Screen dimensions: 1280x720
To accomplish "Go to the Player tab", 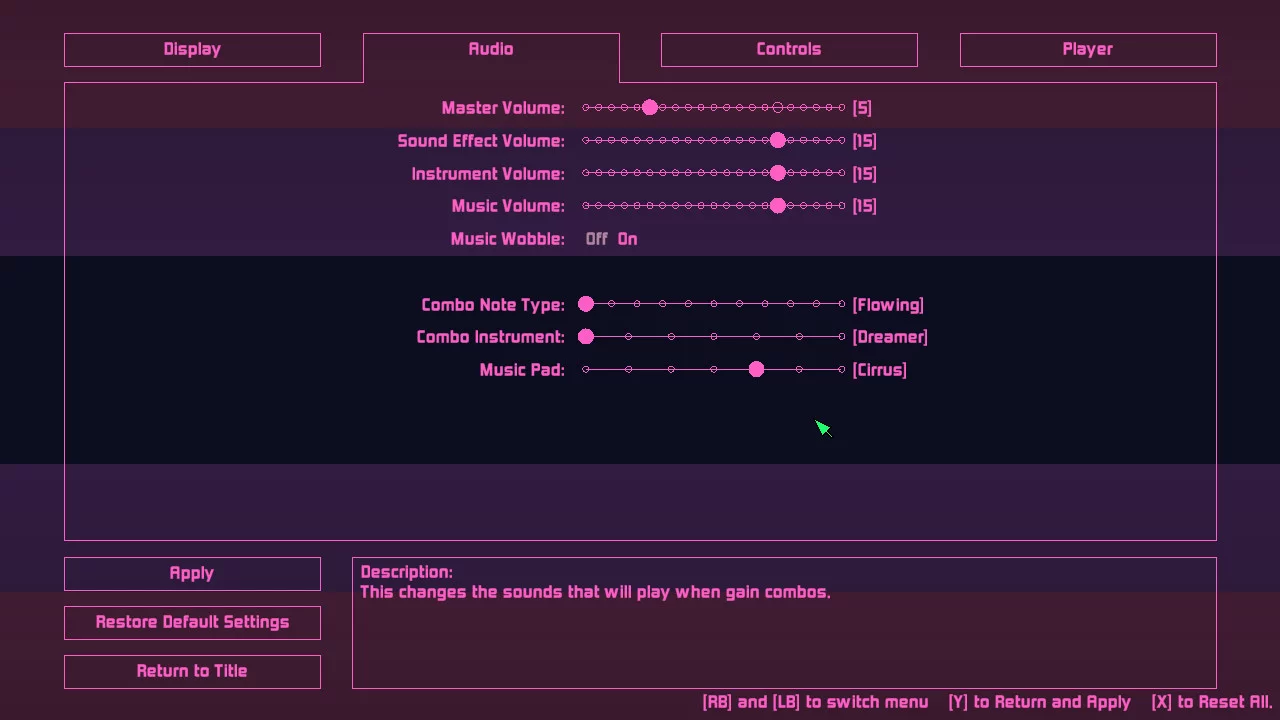I will [1088, 50].
